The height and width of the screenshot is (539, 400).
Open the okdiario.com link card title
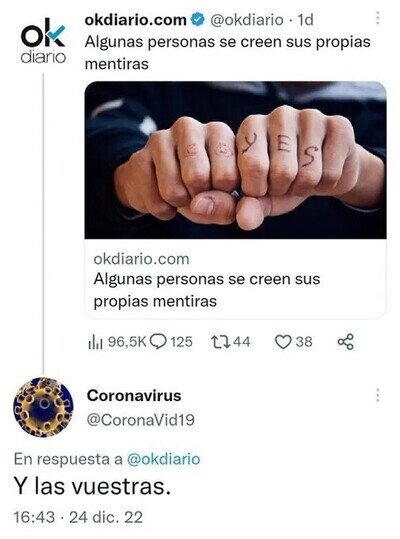(207, 290)
